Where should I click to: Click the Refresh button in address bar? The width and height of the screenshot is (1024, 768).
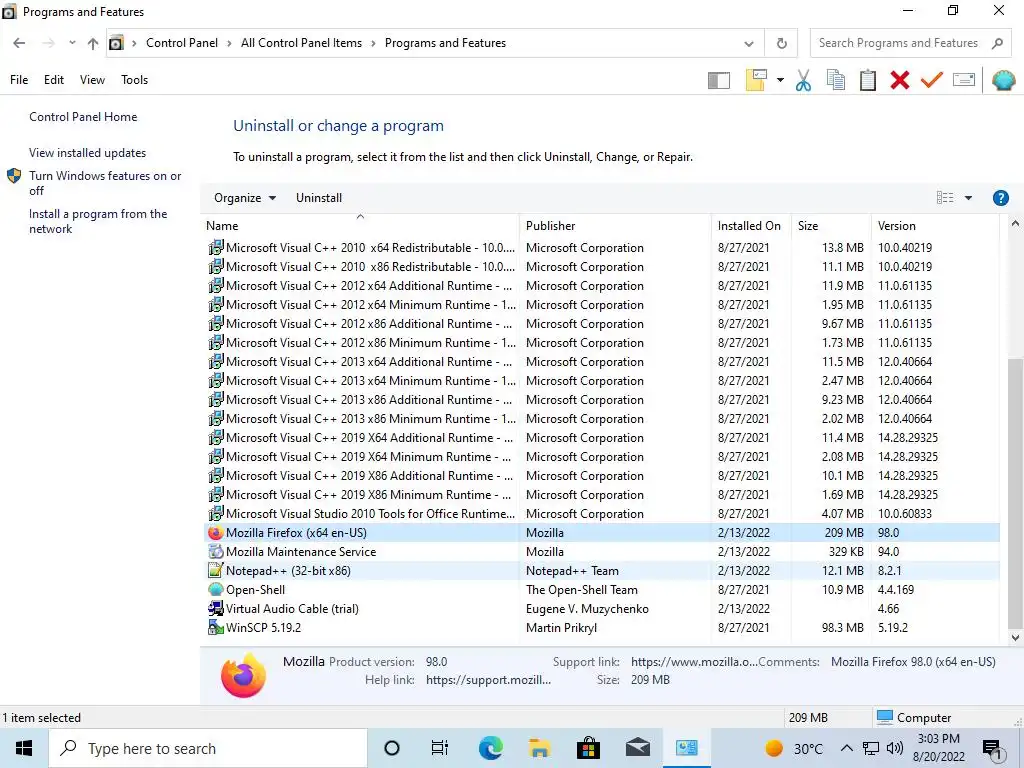click(x=781, y=43)
